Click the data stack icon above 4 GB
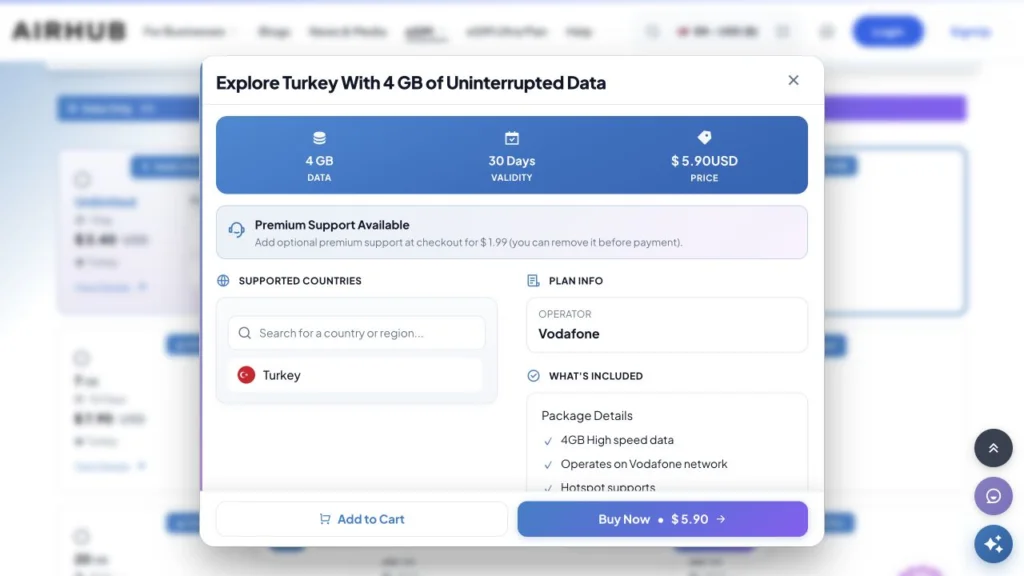 [319, 138]
